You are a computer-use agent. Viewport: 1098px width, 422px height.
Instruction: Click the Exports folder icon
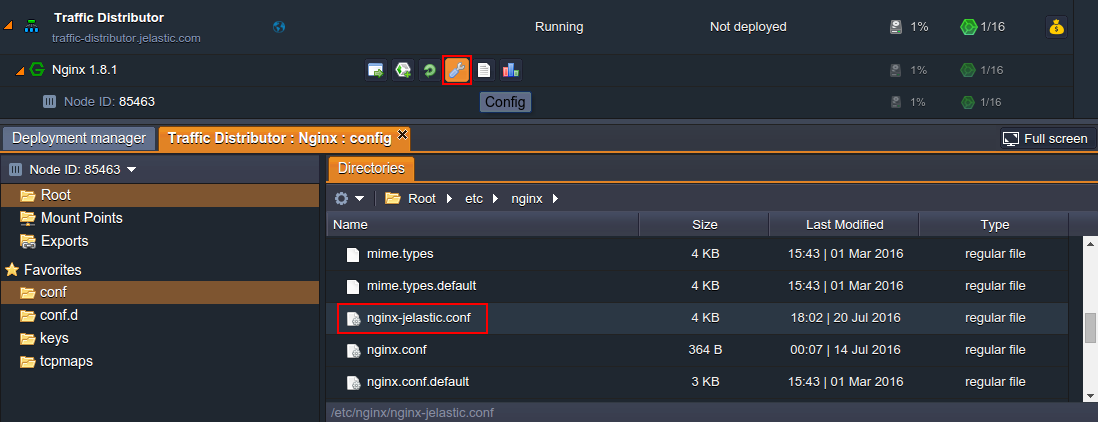click(28, 241)
